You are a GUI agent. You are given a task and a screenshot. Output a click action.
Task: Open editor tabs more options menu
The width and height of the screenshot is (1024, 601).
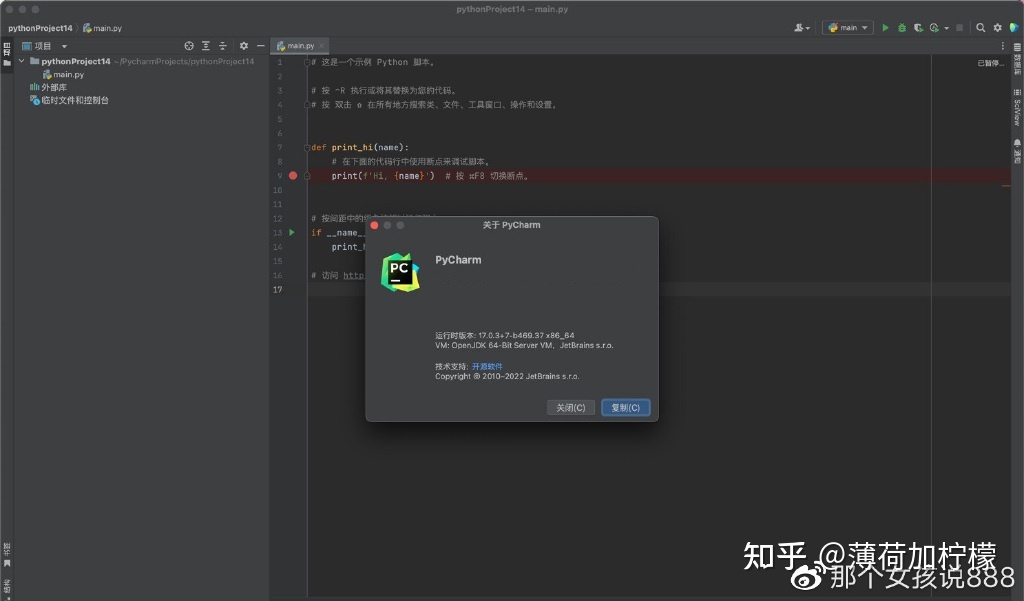coord(1002,46)
